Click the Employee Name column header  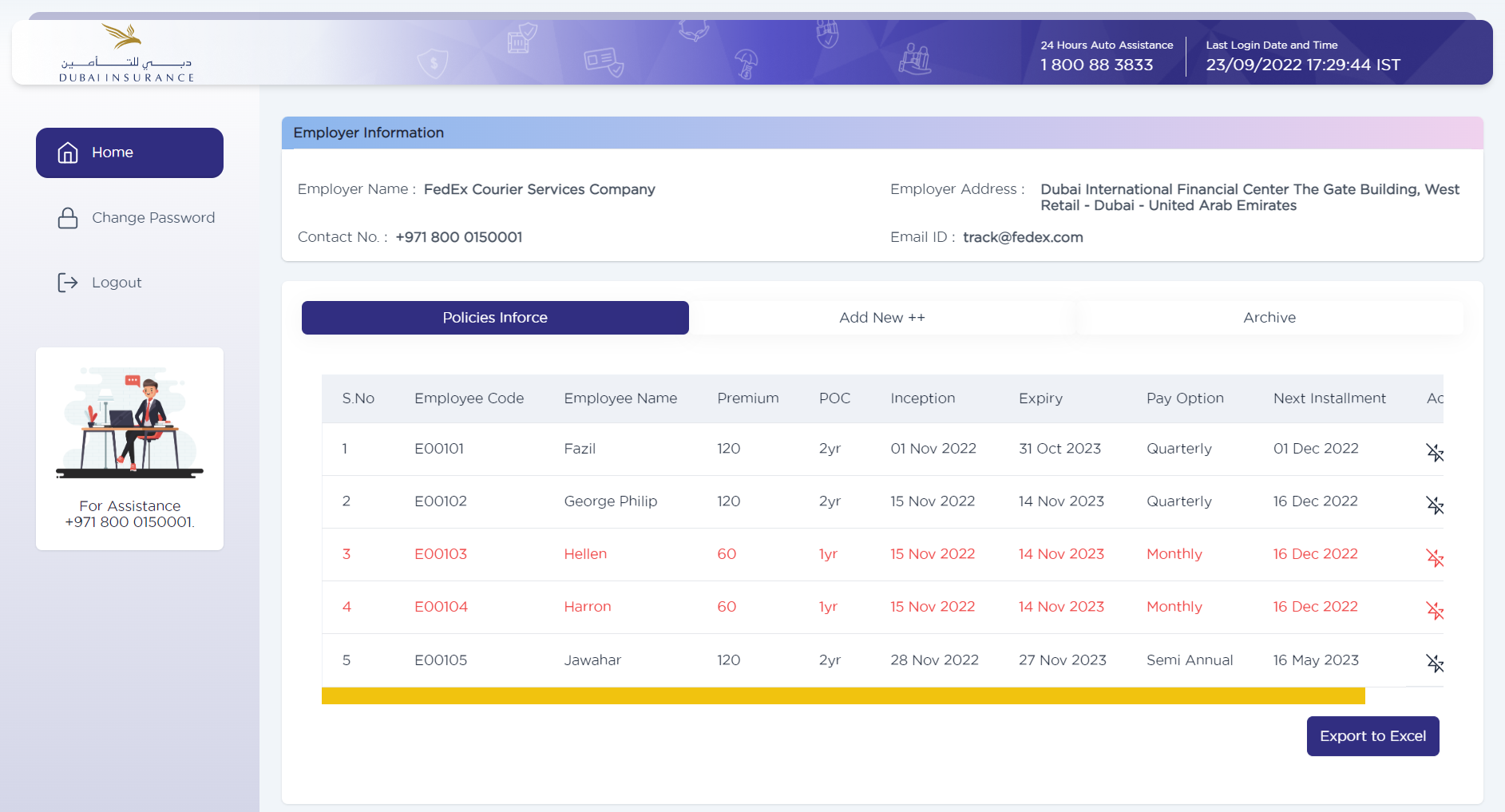620,398
